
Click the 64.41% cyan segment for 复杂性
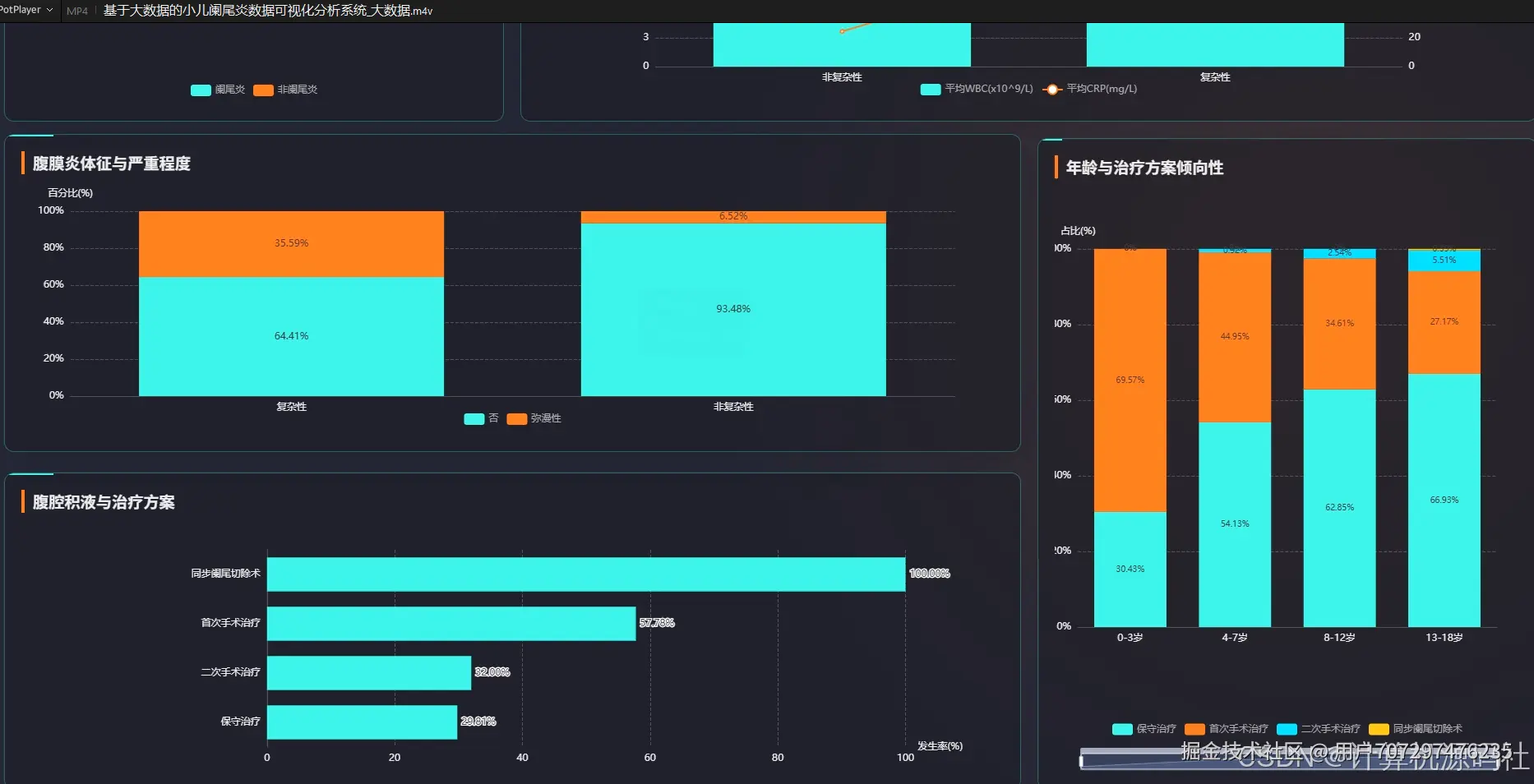click(291, 336)
